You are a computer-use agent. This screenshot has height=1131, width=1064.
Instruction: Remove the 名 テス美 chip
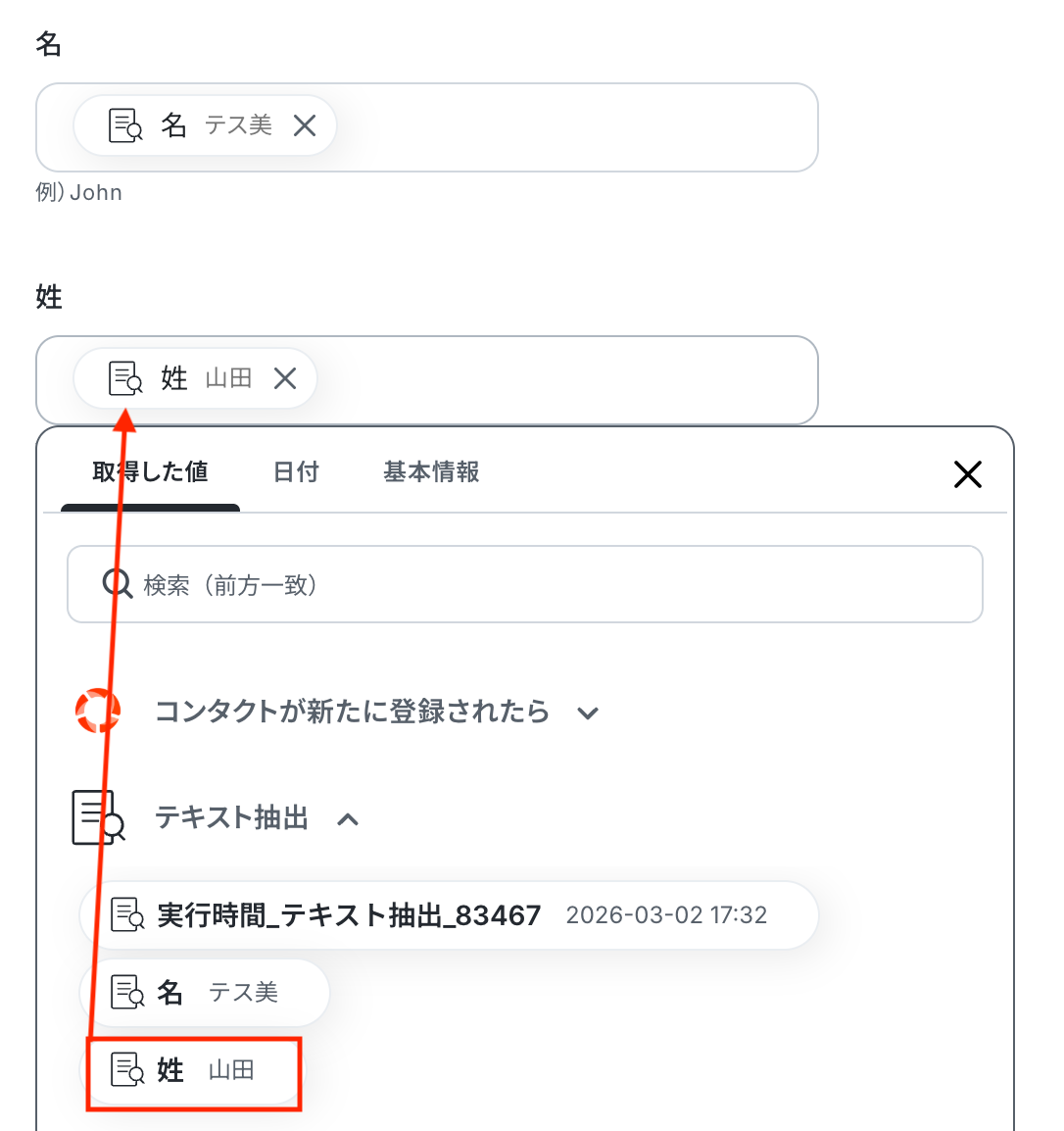point(305,125)
